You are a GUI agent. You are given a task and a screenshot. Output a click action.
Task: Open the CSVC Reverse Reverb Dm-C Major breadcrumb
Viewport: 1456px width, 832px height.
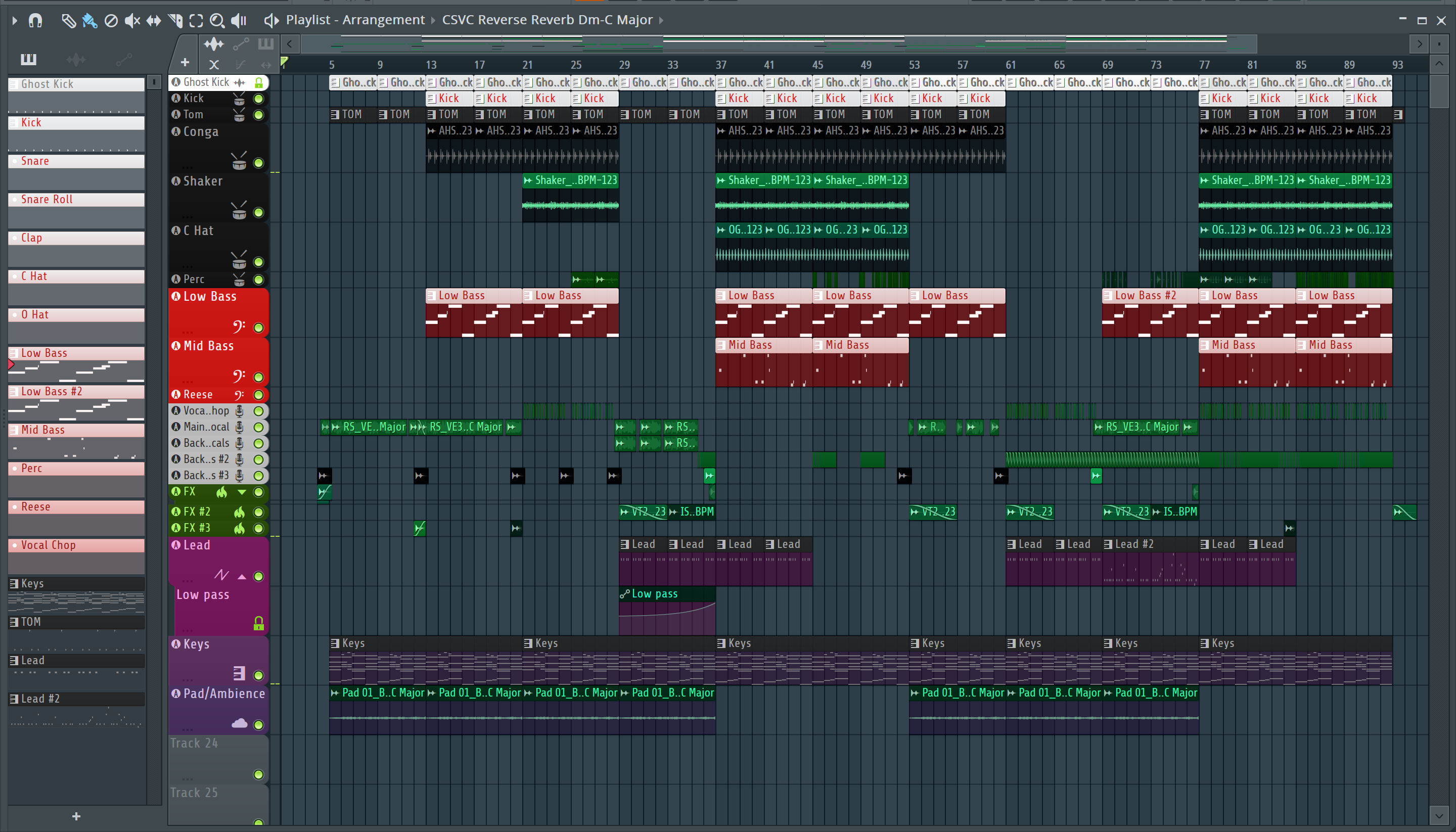[x=547, y=20]
